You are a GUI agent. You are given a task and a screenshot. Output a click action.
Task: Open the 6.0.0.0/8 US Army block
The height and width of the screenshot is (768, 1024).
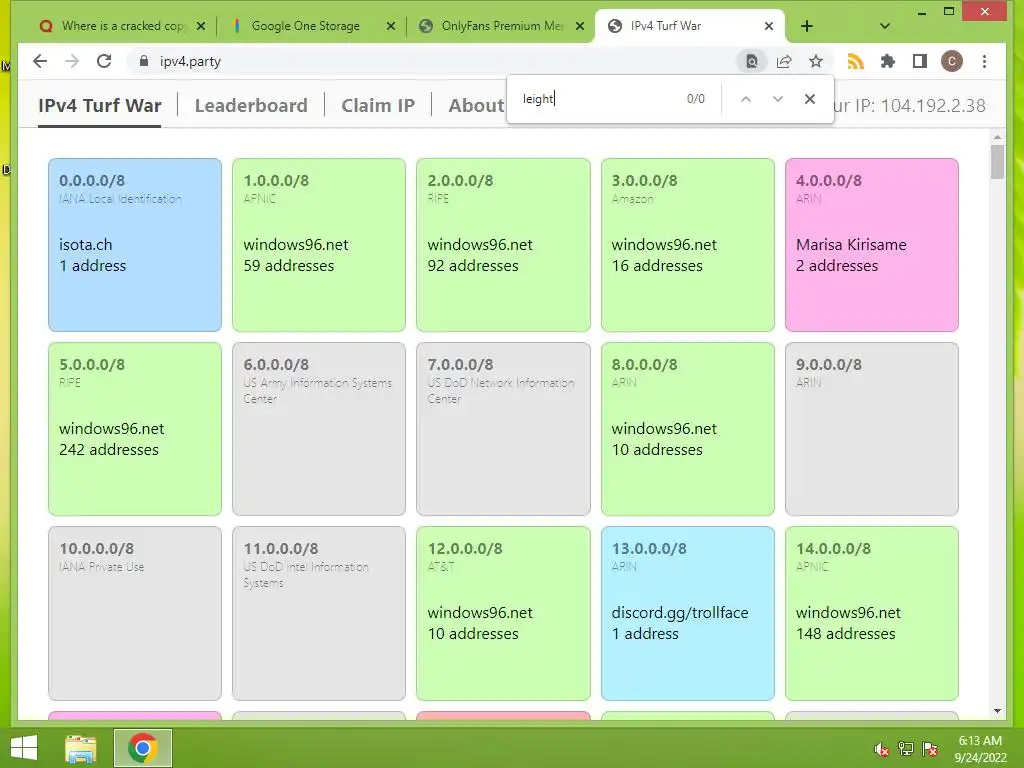pyautogui.click(x=319, y=429)
